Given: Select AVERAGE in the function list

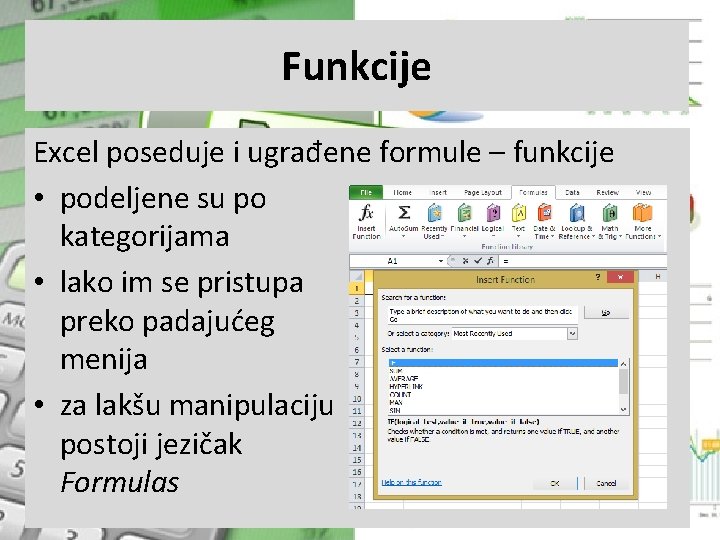Looking at the screenshot, I should point(503,378).
